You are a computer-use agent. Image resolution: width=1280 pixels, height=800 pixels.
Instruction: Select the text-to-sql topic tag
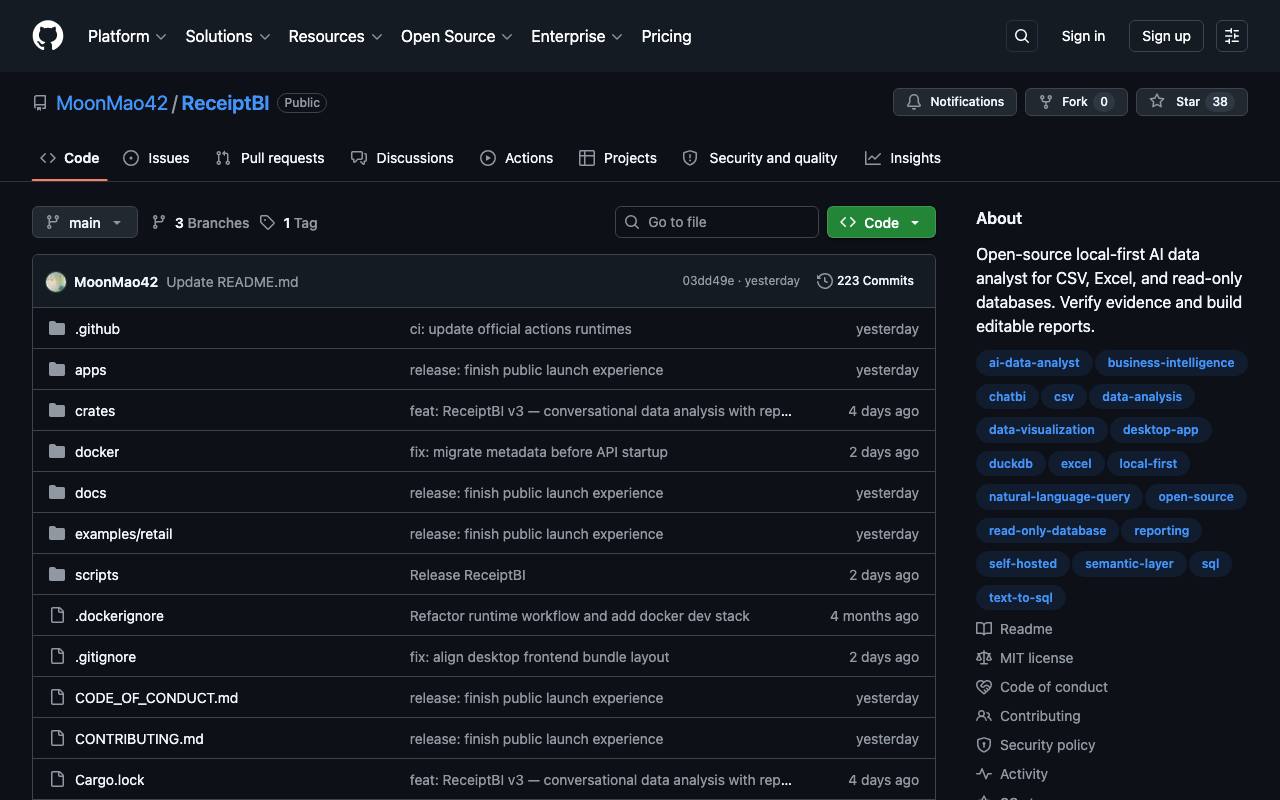pyautogui.click(x=1020, y=598)
